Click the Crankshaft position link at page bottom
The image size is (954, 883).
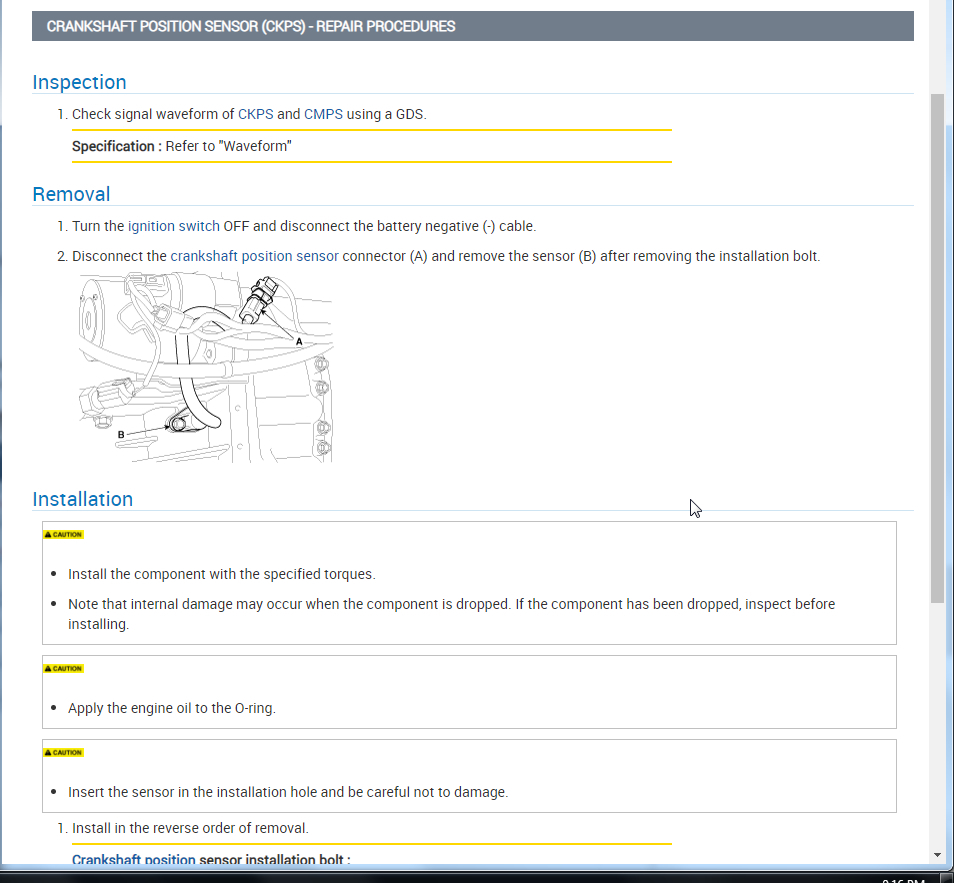pos(134,859)
